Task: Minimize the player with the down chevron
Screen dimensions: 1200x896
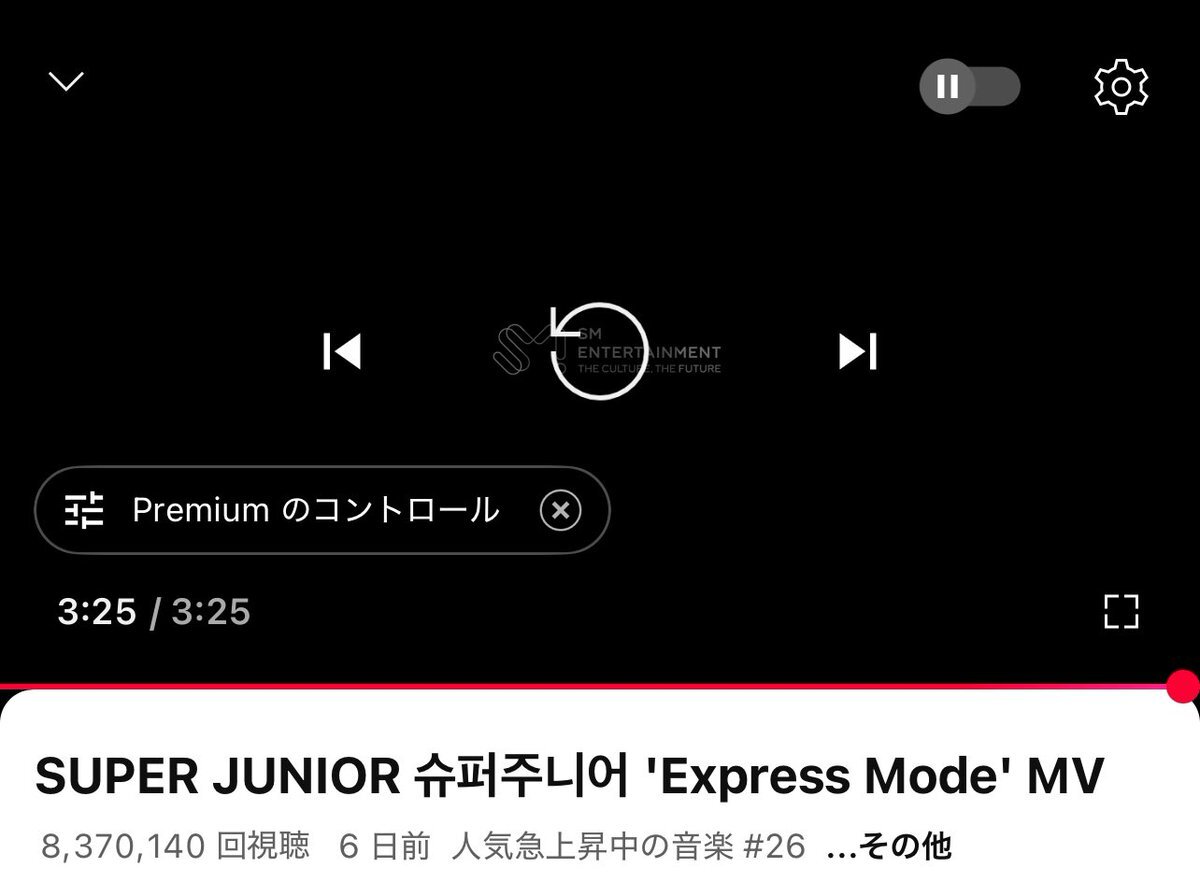Action: 67,82
